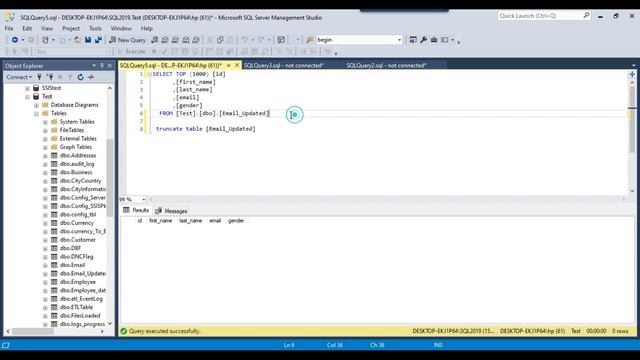Viewport: 640px width, 360px height.
Task: Open the Help menu
Action: [147, 29]
